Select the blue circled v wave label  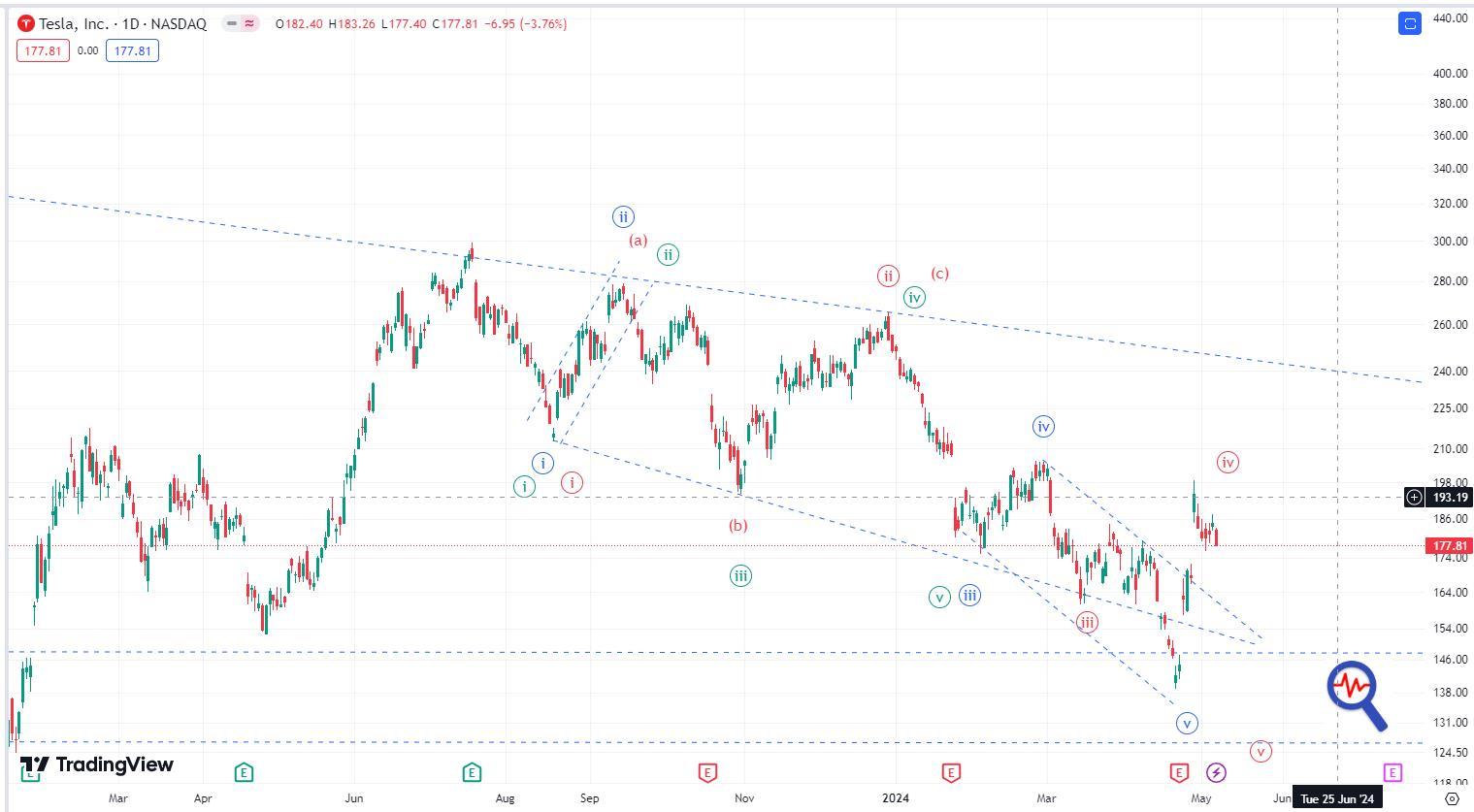click(x=1187, y=723)
